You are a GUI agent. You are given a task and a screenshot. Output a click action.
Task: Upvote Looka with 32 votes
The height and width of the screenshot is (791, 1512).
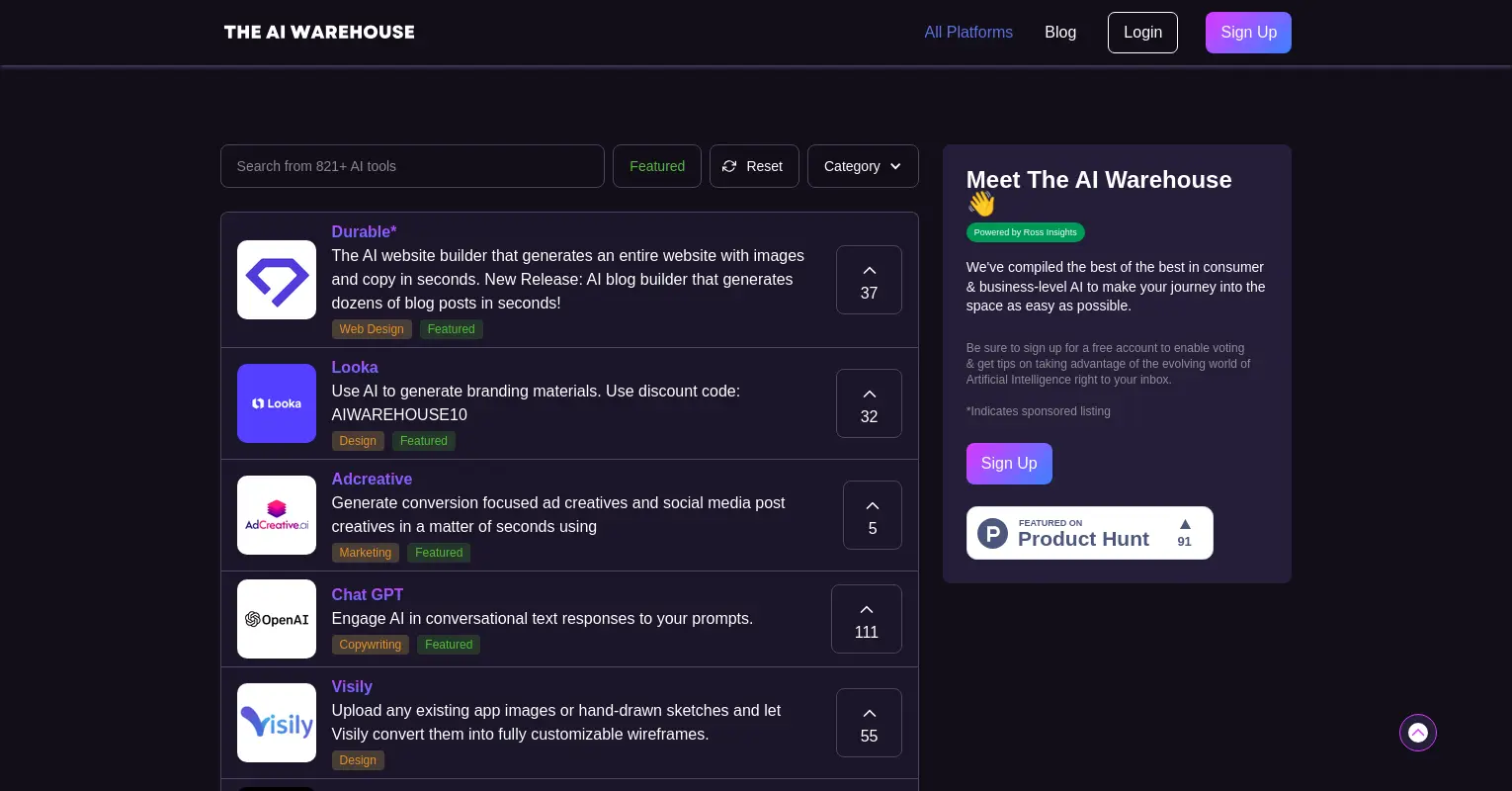pos(869,403)
